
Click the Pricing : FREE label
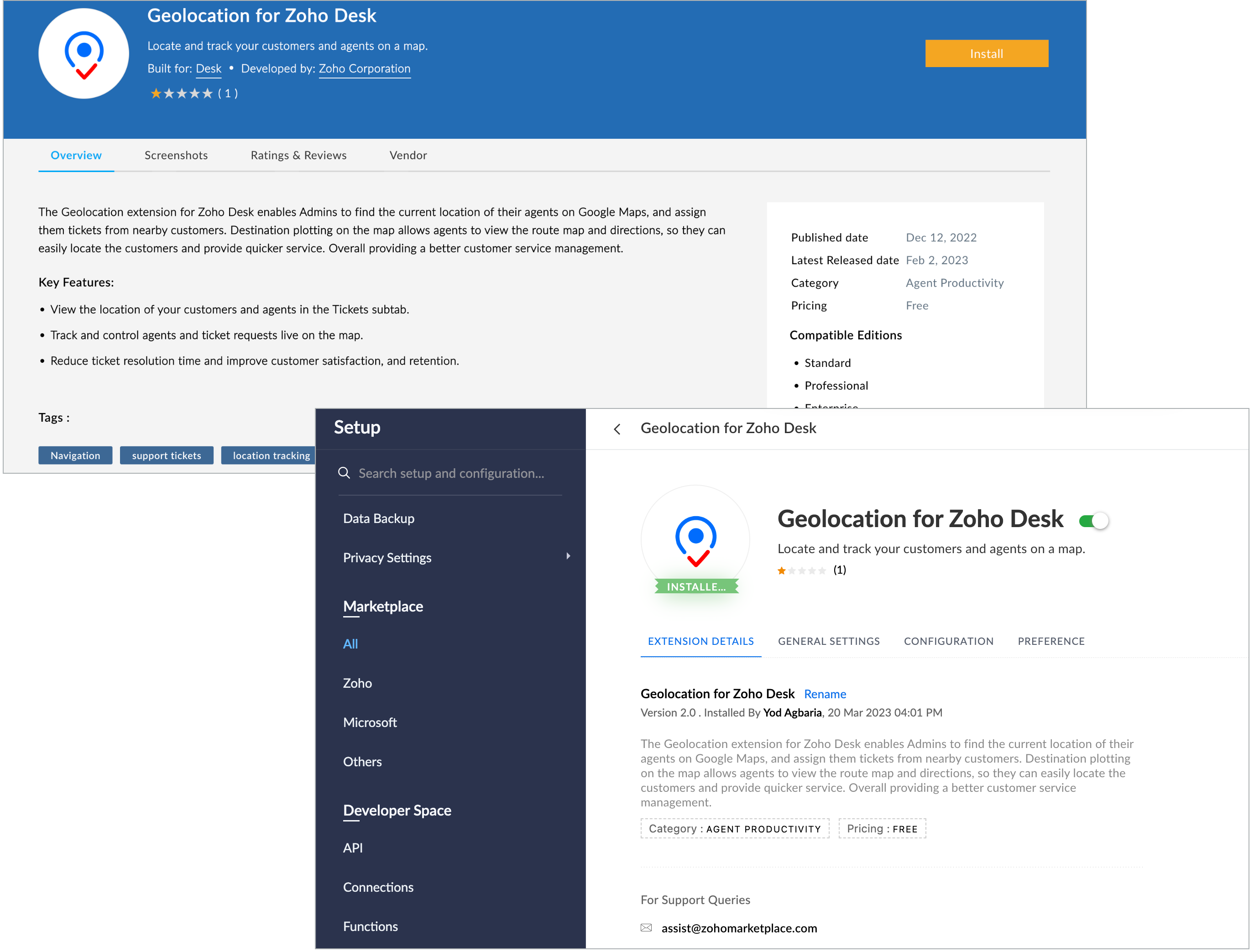pyautogui.click(x=882, y=828)
